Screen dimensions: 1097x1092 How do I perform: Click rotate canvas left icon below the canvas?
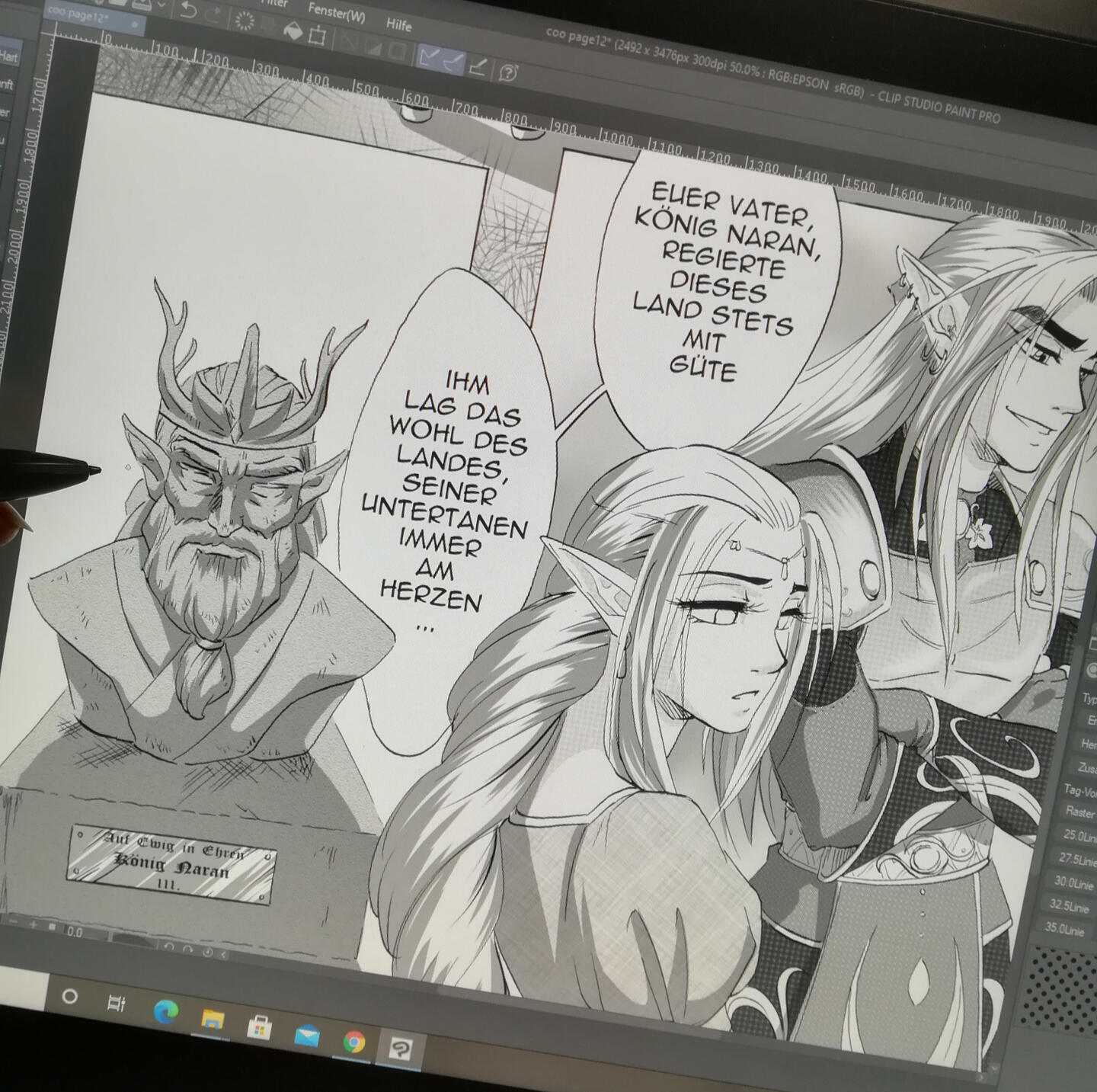point(169,947)
